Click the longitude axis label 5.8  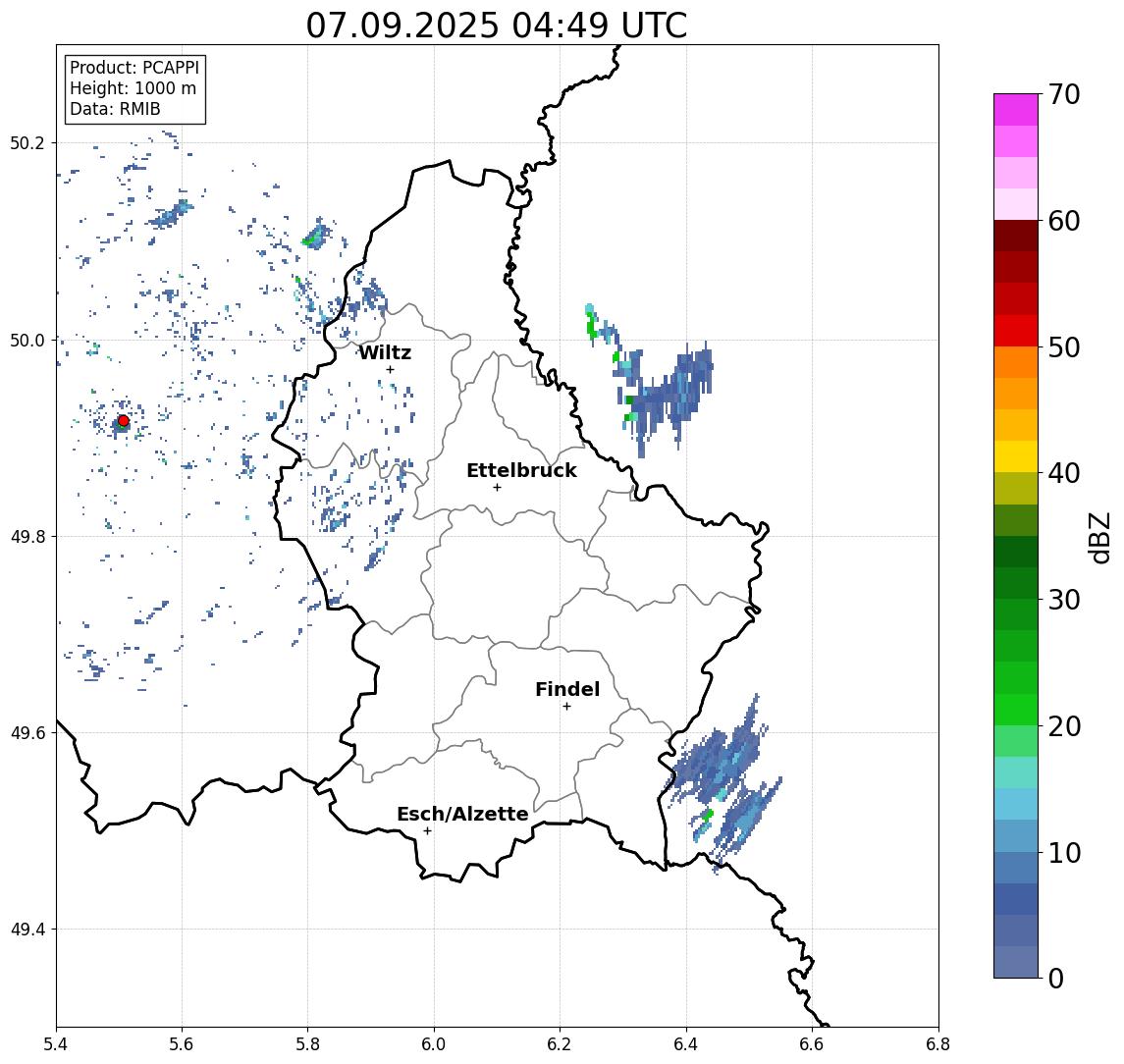click(x=308, y=1044)
